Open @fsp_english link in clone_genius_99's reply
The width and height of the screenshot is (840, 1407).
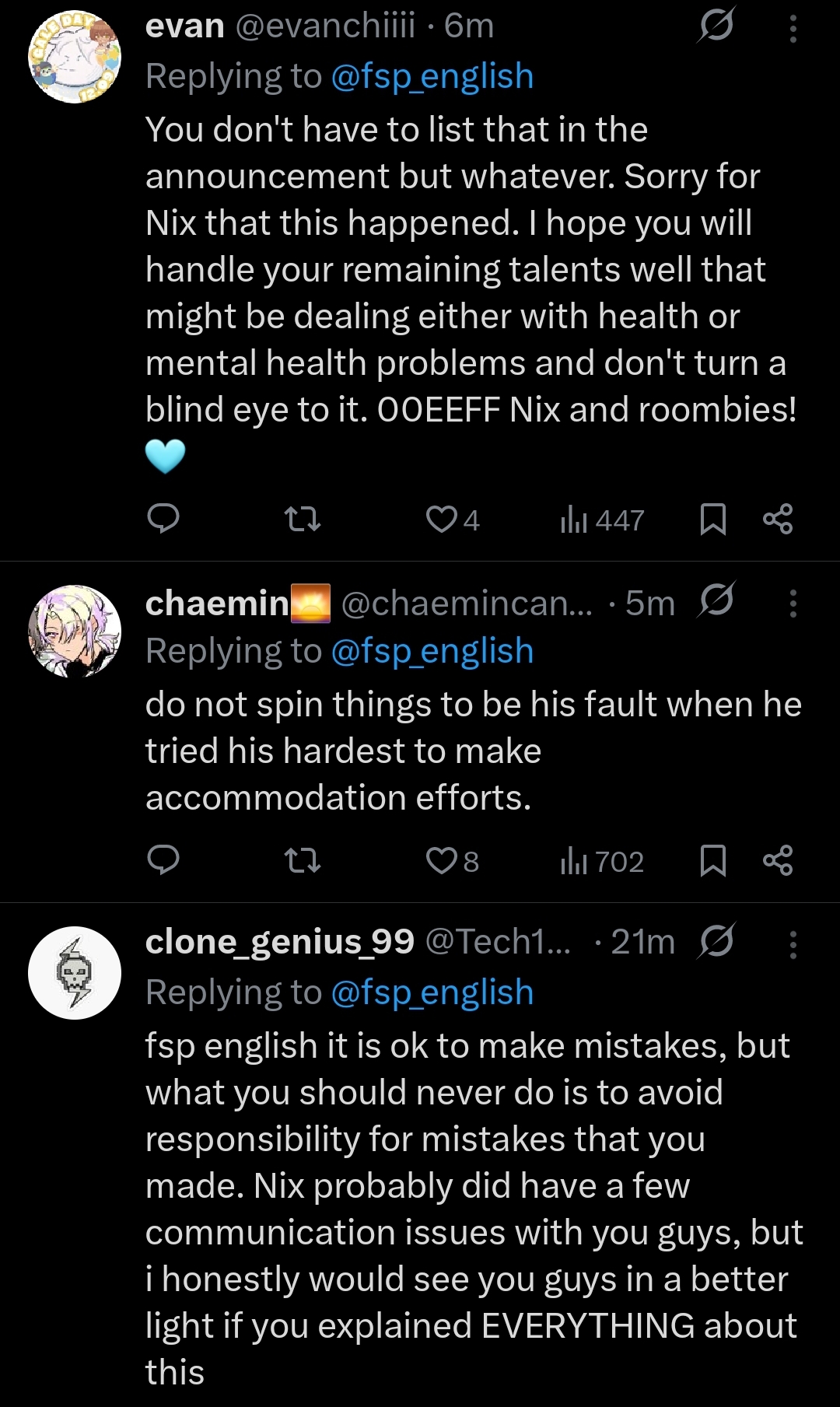[432, 992]
